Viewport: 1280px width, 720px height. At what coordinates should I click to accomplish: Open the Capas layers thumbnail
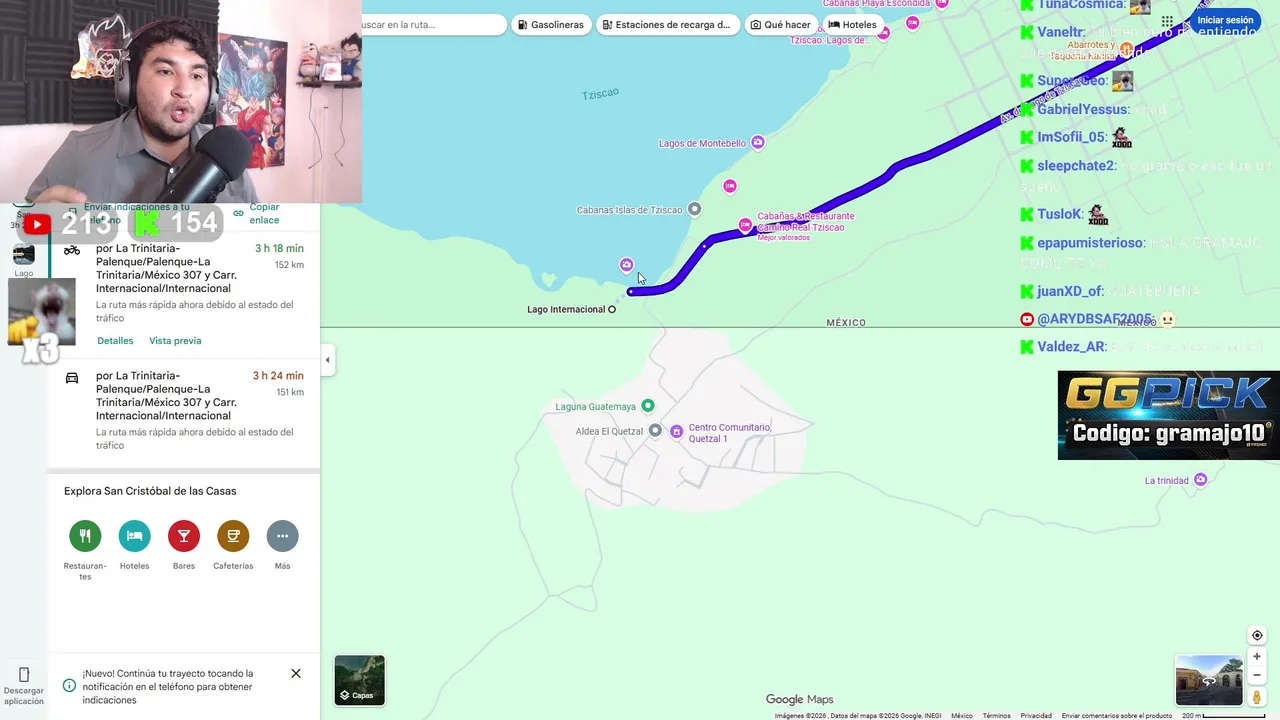359,680
